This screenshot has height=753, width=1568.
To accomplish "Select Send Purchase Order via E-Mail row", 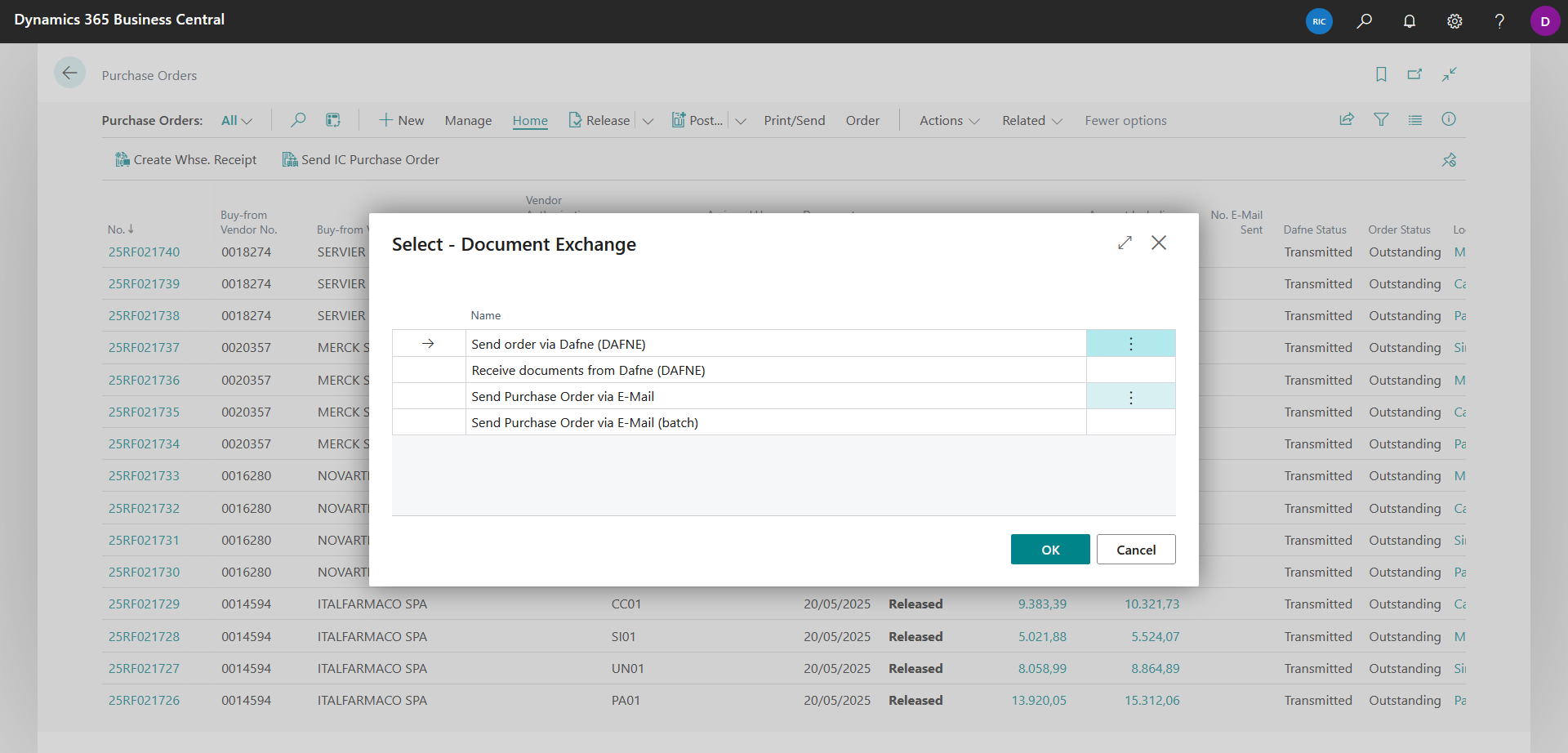I will click(784, 396).
